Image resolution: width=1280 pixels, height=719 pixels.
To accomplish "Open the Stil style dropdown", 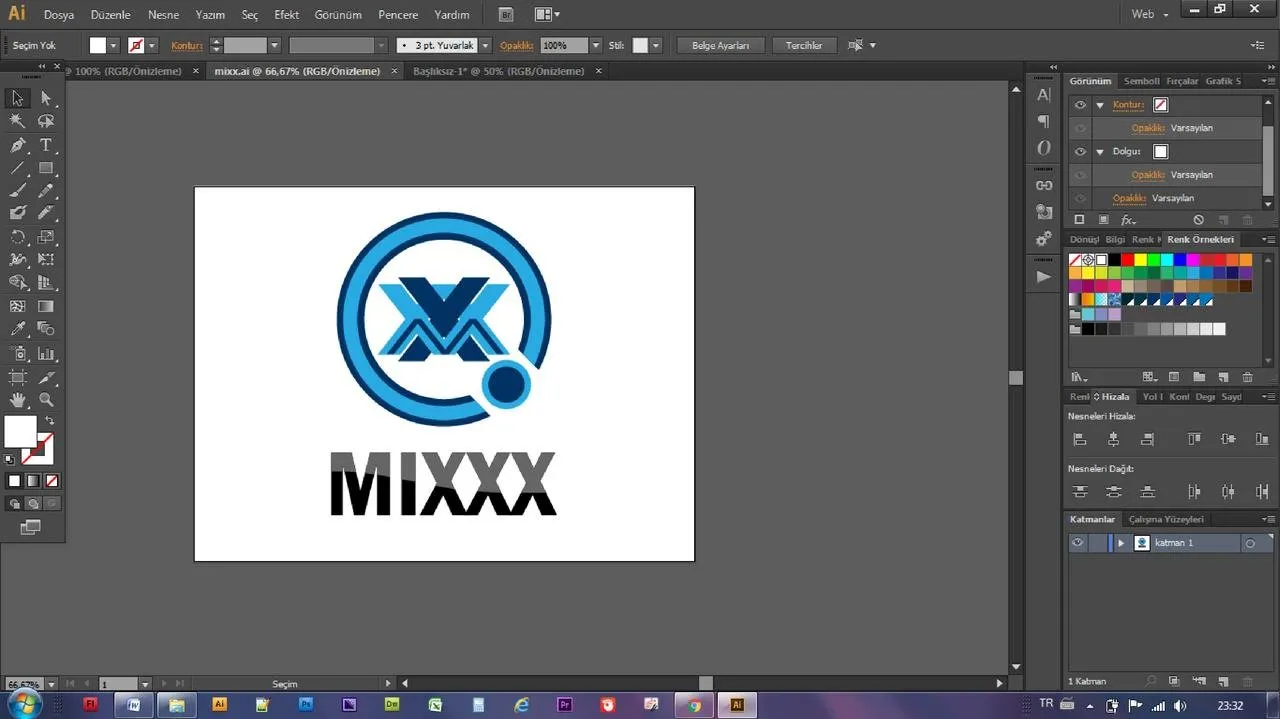I will 655,45.
